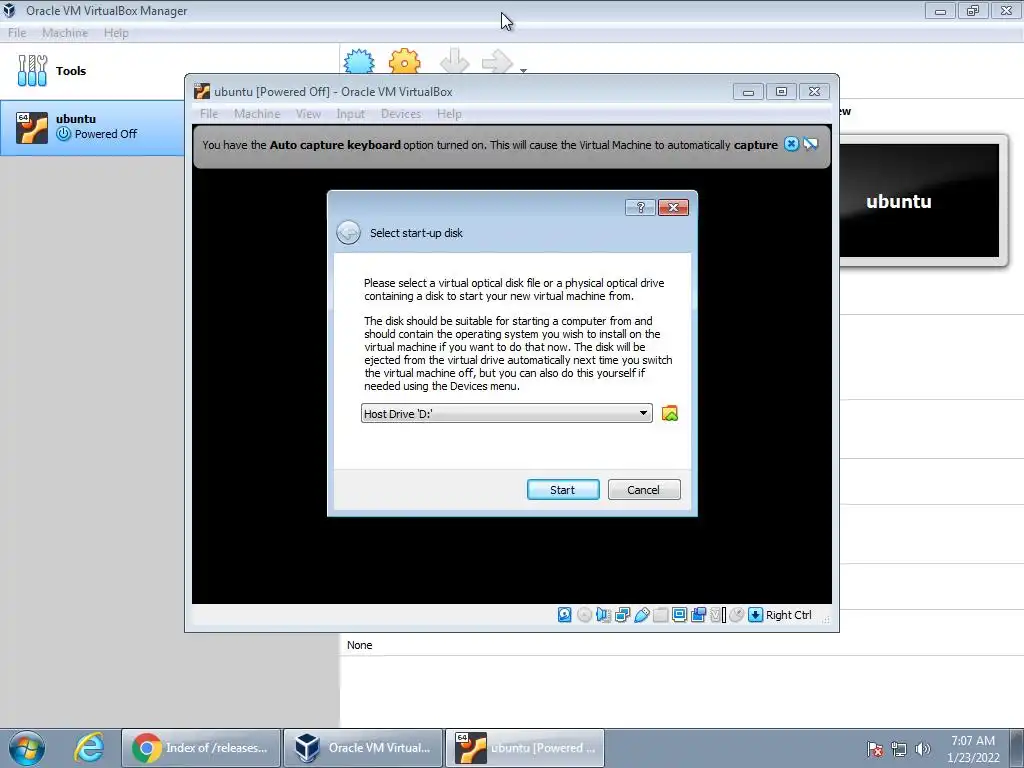Open the Input menu in ubuntu VM window

coord(350,114)
